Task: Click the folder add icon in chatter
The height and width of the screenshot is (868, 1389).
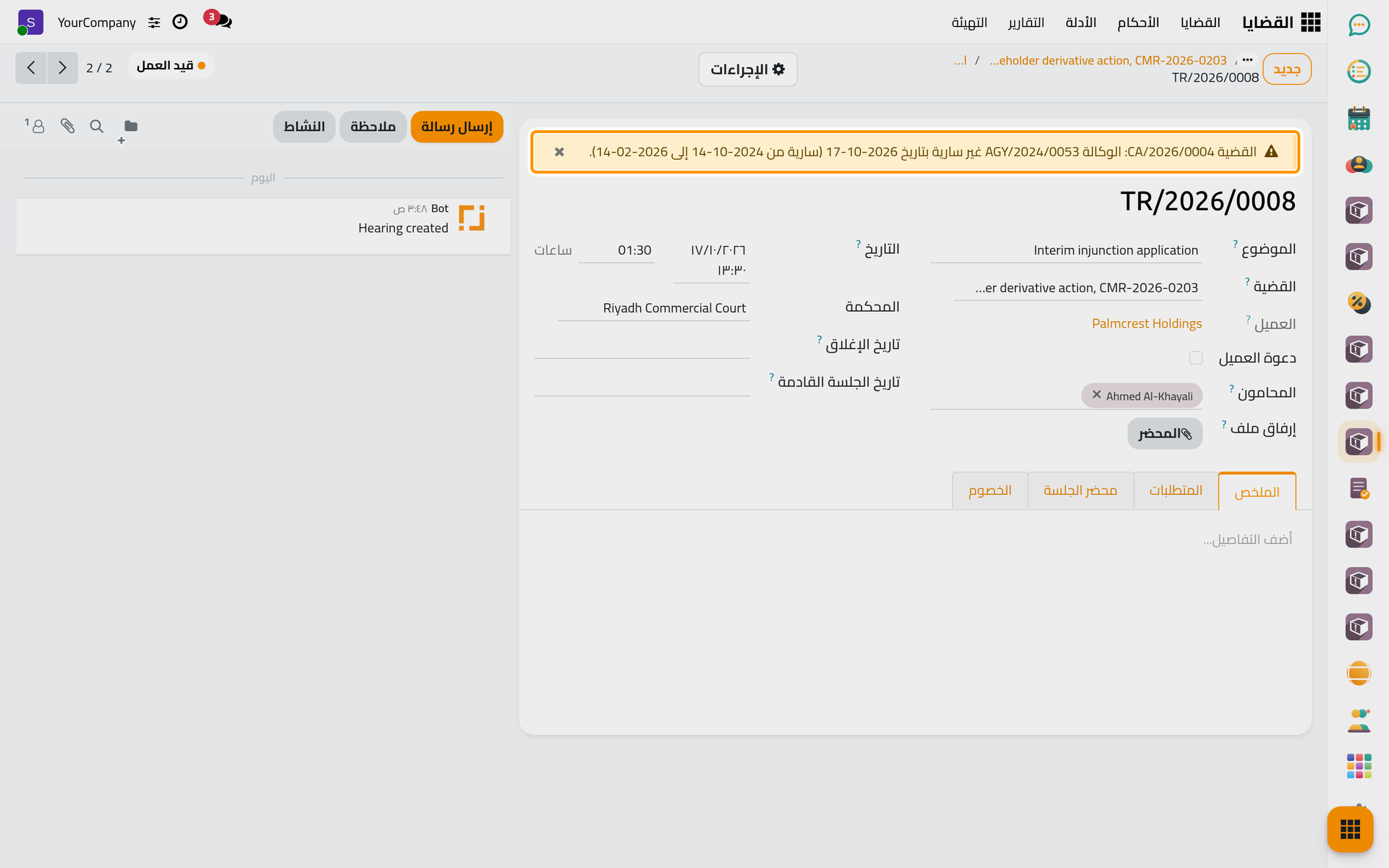Action: [128, 130]
